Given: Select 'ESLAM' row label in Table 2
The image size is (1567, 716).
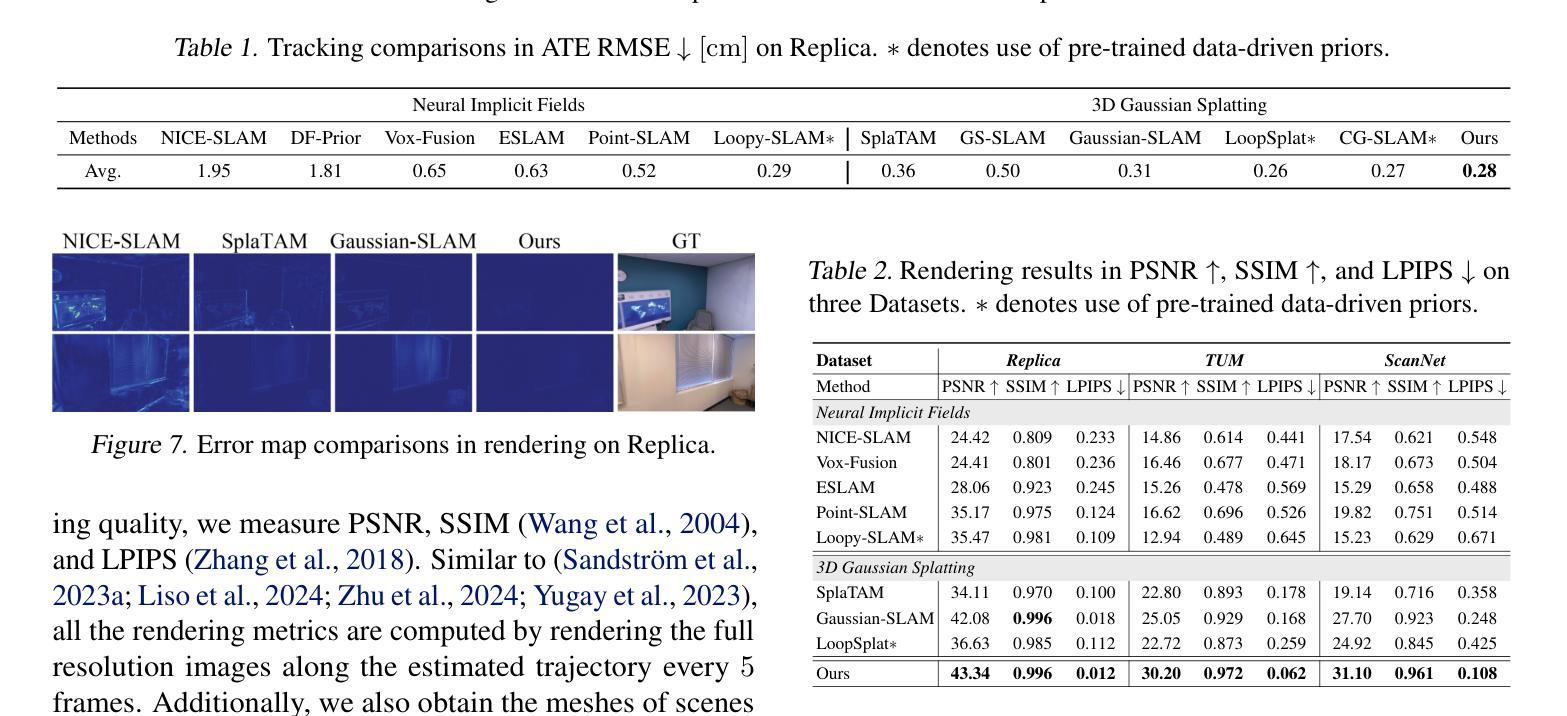Looking at the screenshot, I should (845, 488).
